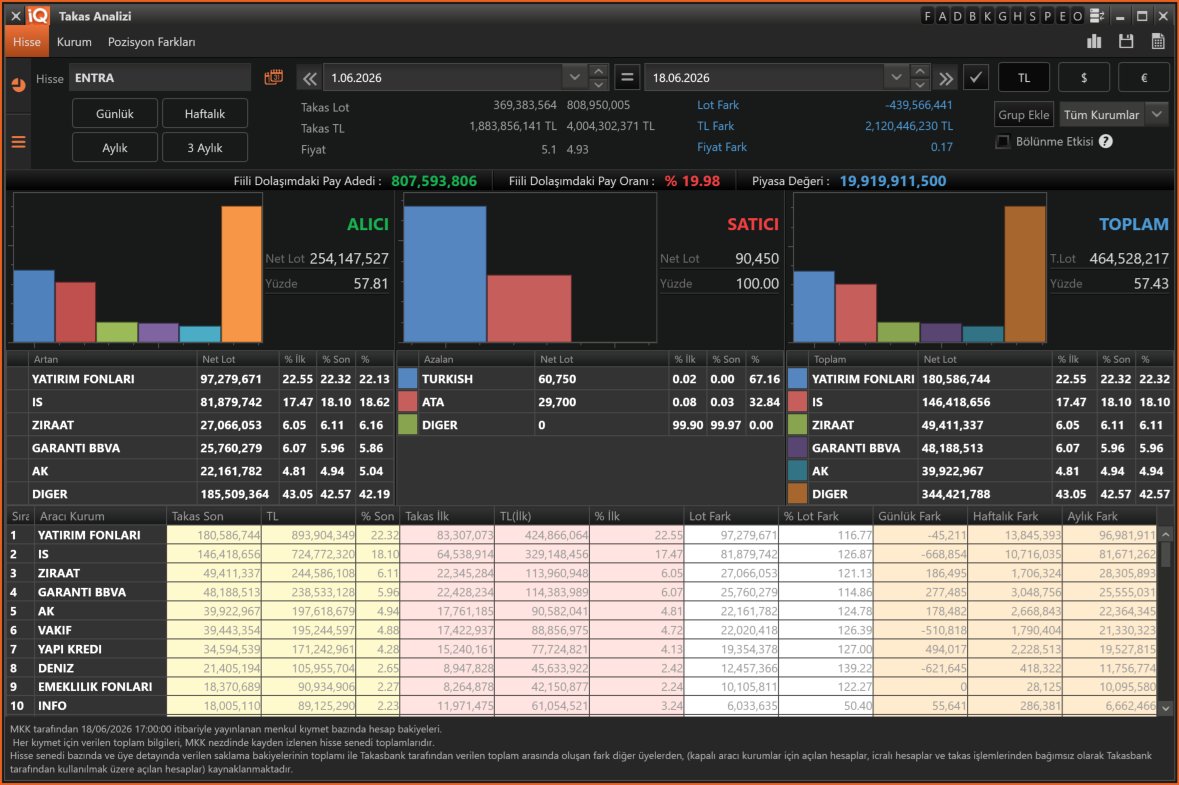Image resolution: width=1179 pixels, height=785 pixels.
Task: Select the EMEKLILIK FONLARI row
Action: pyautogui.click(x=581, y=686)
